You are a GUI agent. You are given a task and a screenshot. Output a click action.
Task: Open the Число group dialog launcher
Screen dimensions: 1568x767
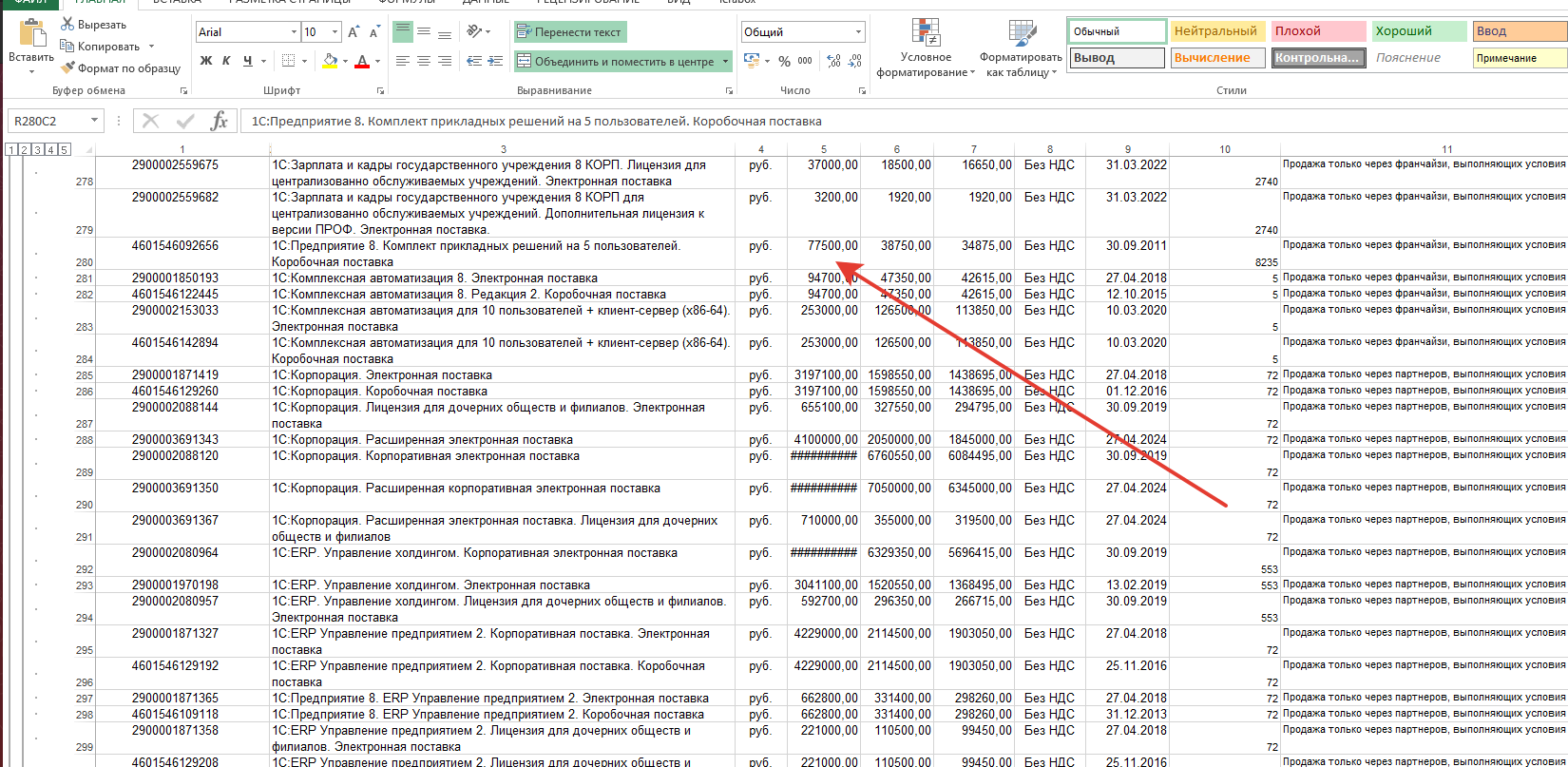pyautogui.click(x=862, y=91)
